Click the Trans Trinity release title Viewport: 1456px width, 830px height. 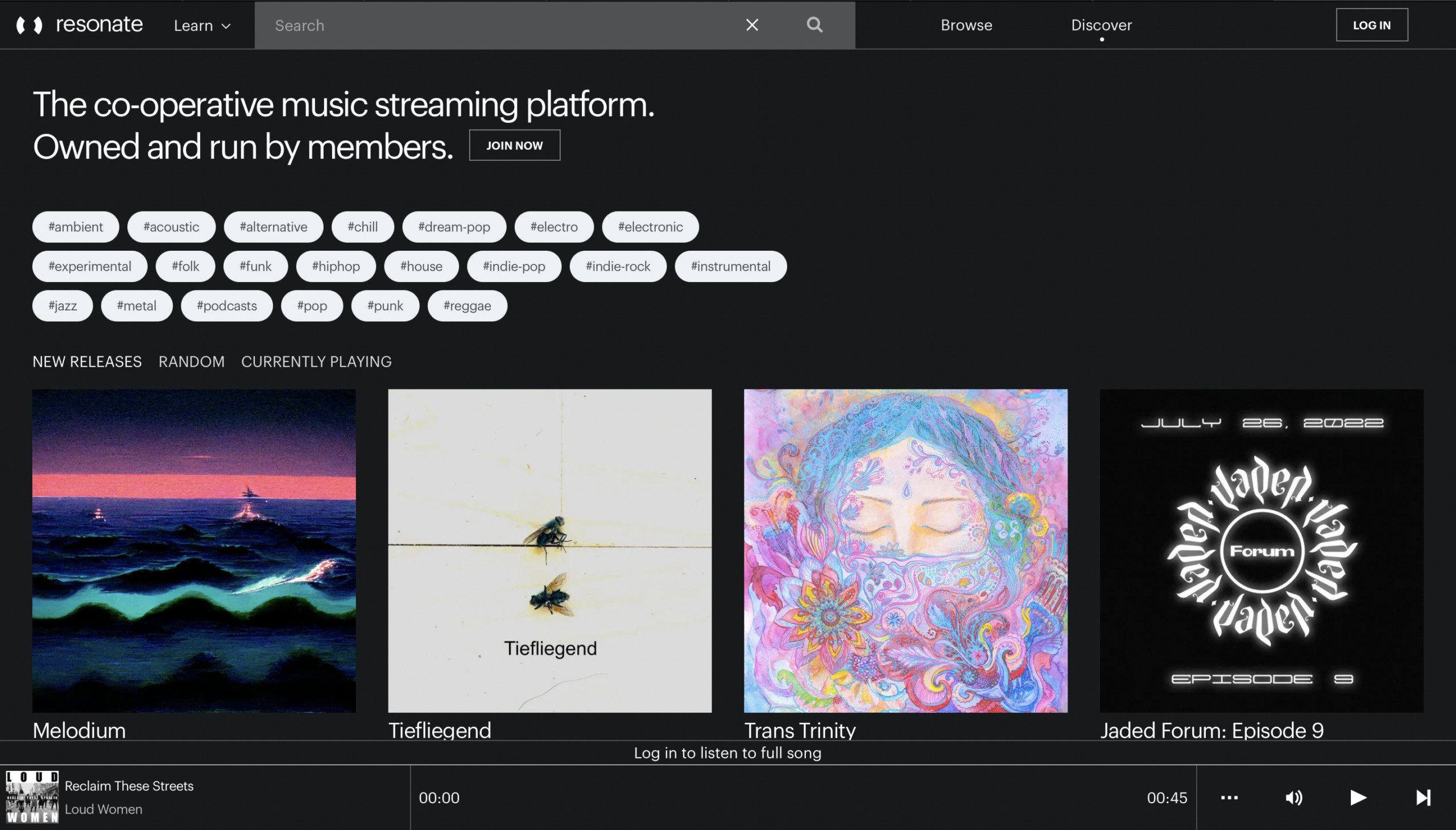pyautogui.click(x=800, y=731)
